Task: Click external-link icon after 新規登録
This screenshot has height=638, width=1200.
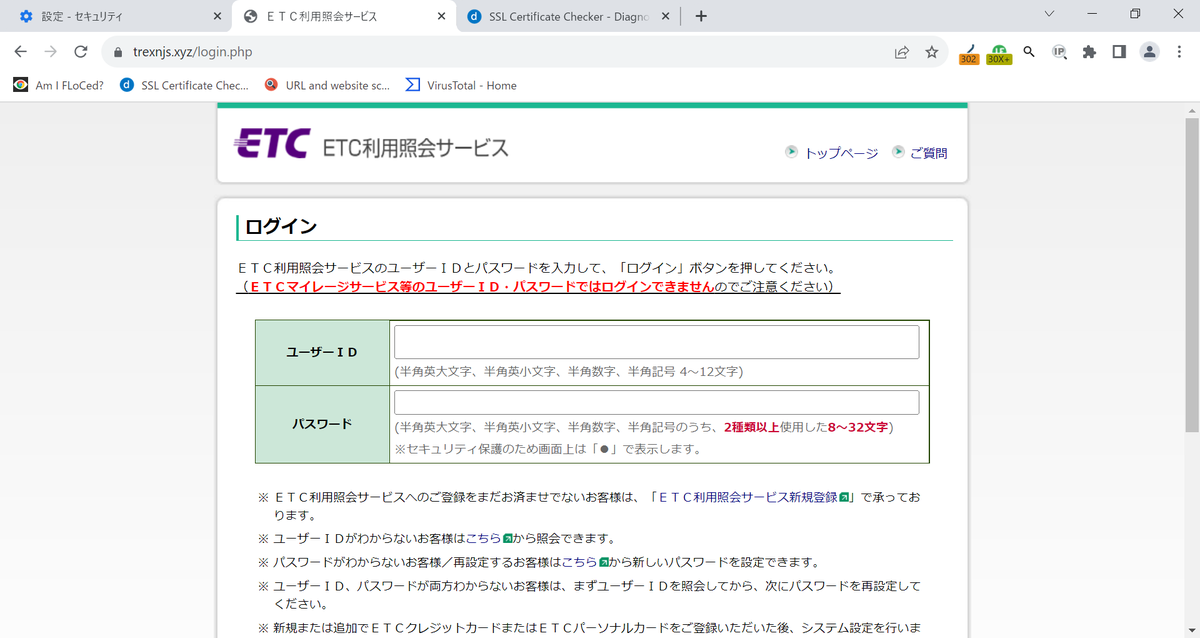Action: click(x=844, y=497)
